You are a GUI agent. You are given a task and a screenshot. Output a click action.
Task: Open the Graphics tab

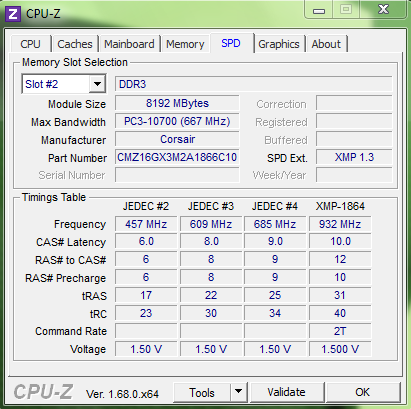279,44
